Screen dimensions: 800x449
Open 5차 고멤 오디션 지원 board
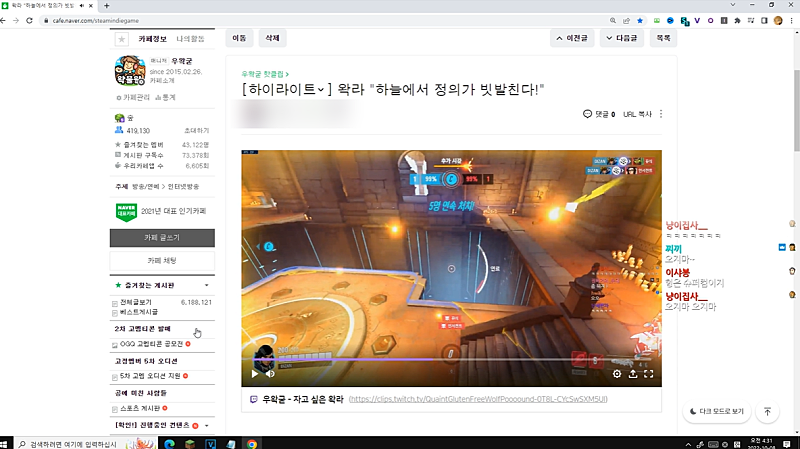point(150,376)
